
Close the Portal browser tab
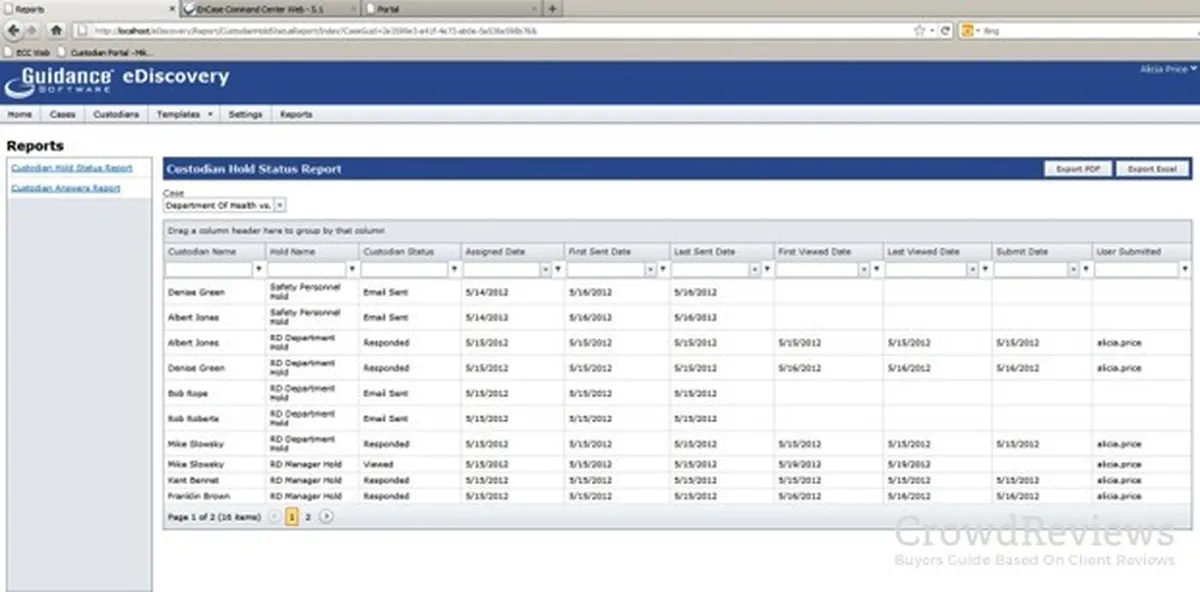click(534, 8)
